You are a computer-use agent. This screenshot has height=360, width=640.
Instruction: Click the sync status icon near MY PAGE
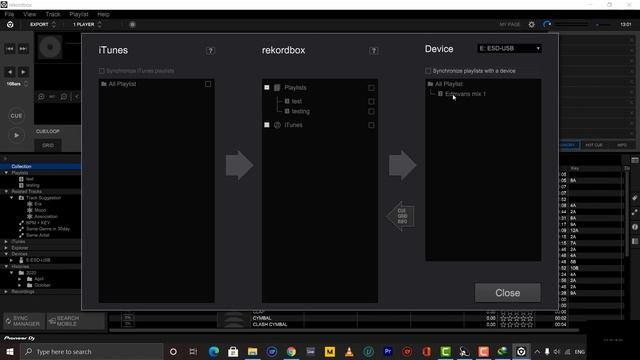(x=547, y=24)
